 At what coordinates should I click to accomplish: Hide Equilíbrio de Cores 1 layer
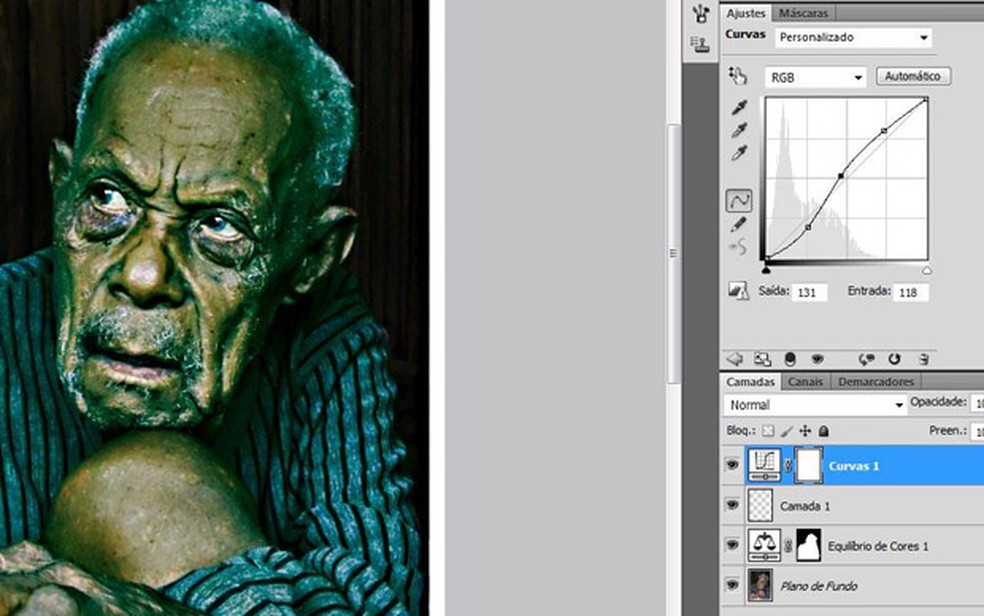[732, 544]
